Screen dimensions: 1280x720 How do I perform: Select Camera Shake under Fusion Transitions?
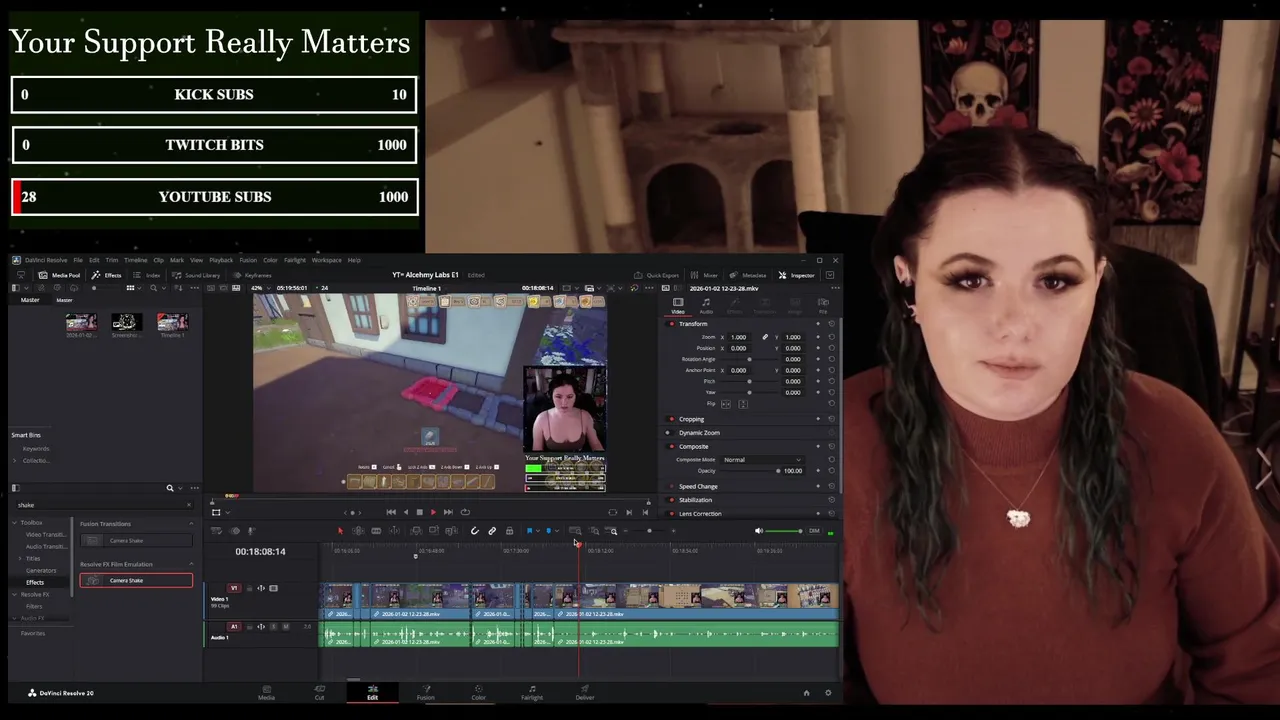136,540
